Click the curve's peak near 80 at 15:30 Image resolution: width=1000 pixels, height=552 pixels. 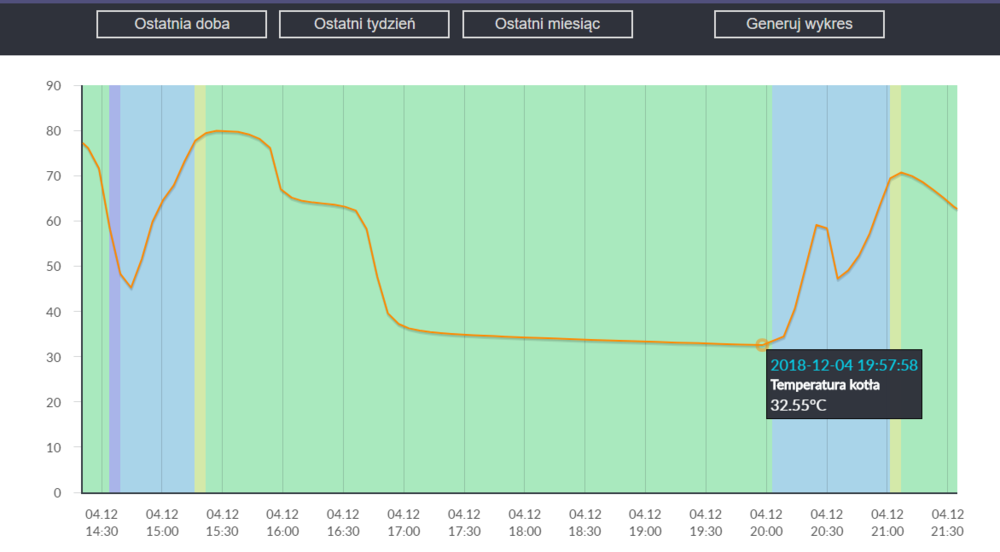(x=220, y=131)
